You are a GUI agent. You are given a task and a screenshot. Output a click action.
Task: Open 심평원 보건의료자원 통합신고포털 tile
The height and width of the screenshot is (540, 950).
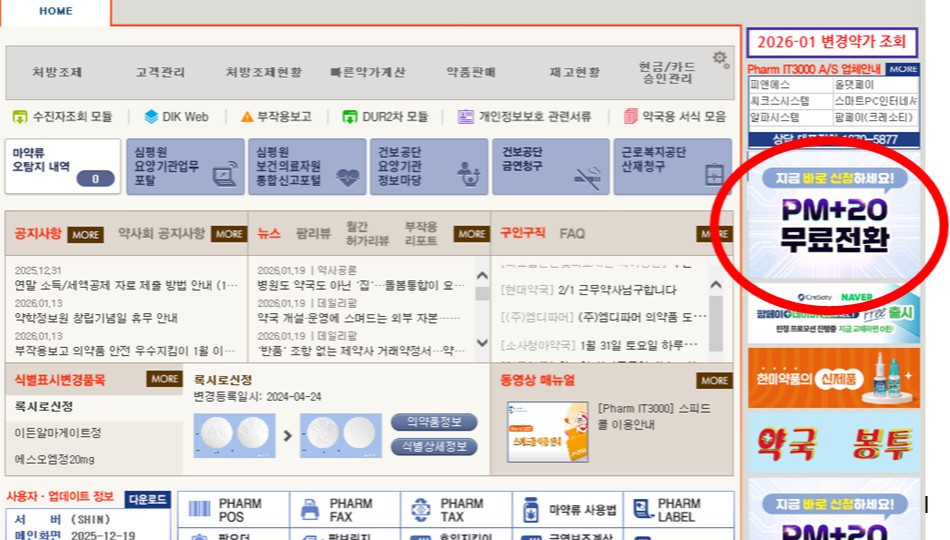pyautogui.click(x=307, y=167)
